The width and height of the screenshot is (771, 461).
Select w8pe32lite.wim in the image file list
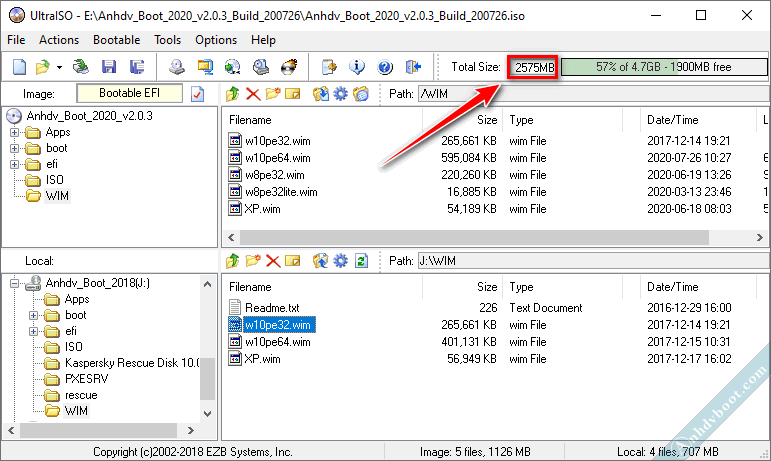281,192
